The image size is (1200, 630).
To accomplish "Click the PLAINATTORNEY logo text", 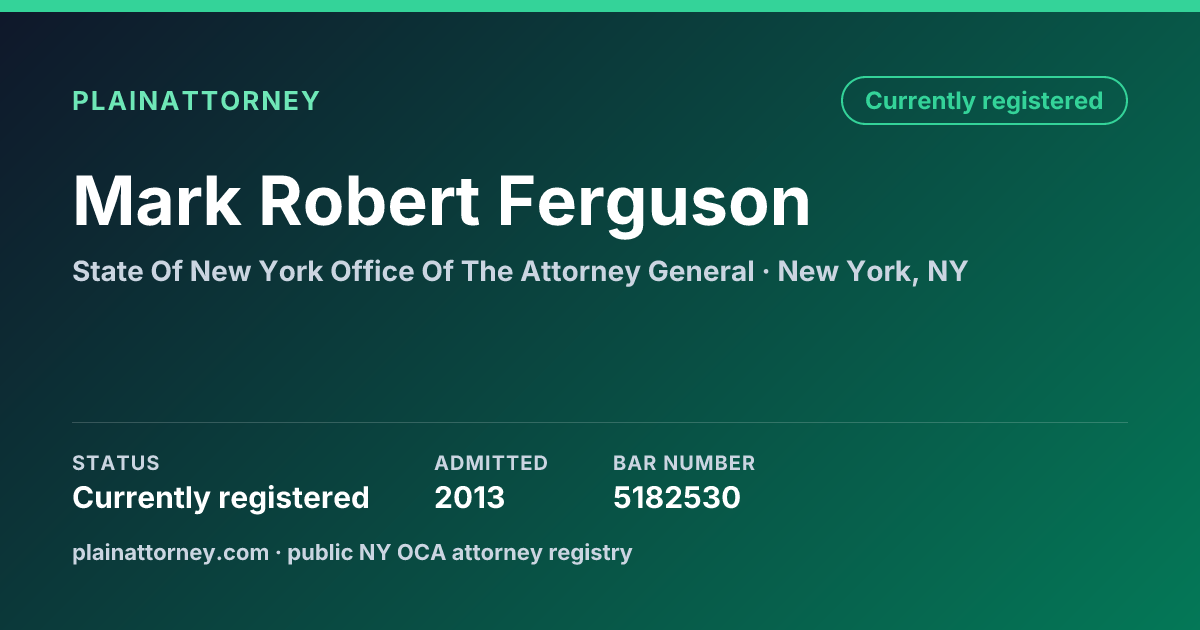I will [x=196, y=101].
